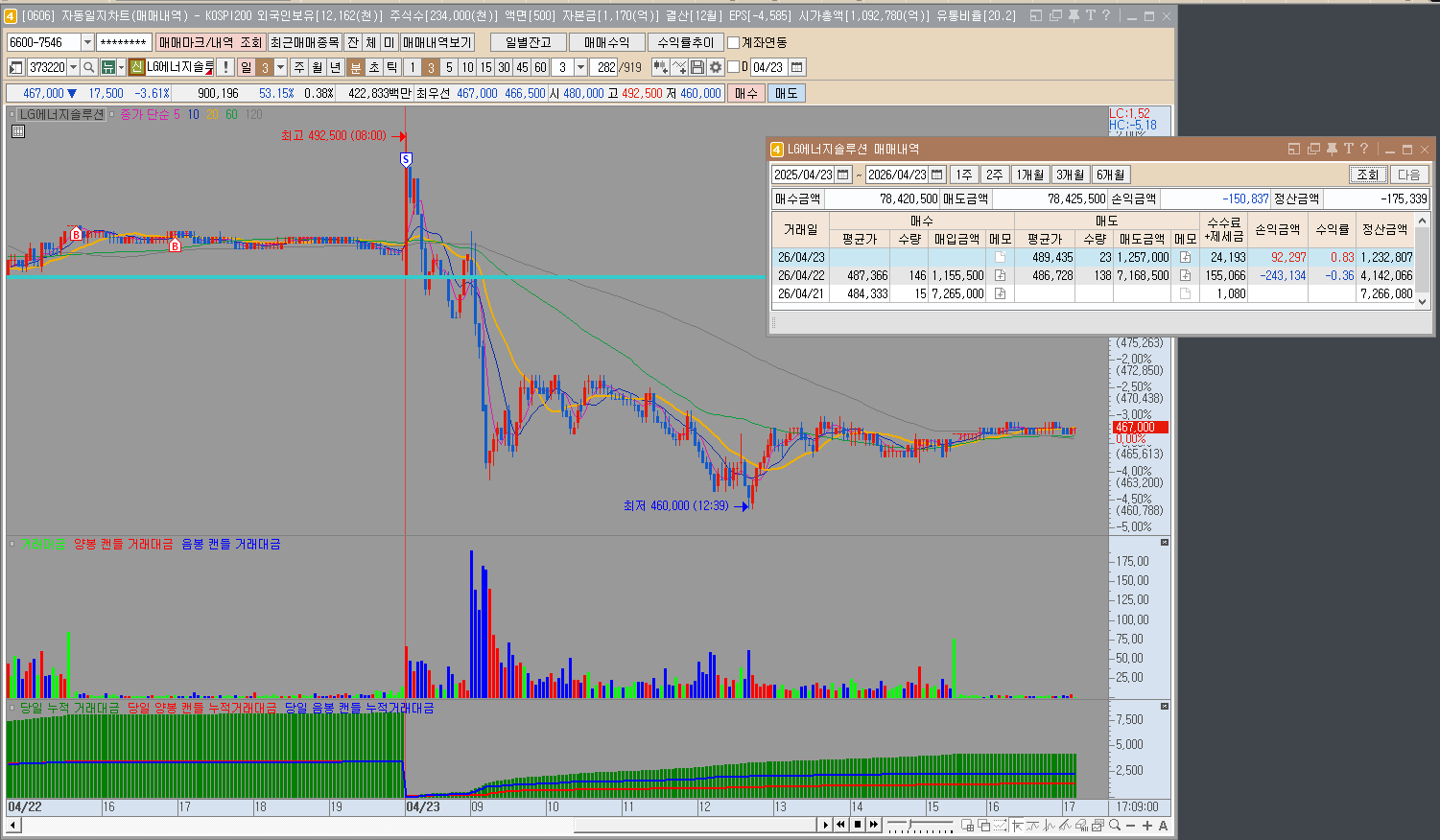The image size is (1440, 840).
Task: Switch chart period to 월 monthly
Action: [x=317, y=67]
